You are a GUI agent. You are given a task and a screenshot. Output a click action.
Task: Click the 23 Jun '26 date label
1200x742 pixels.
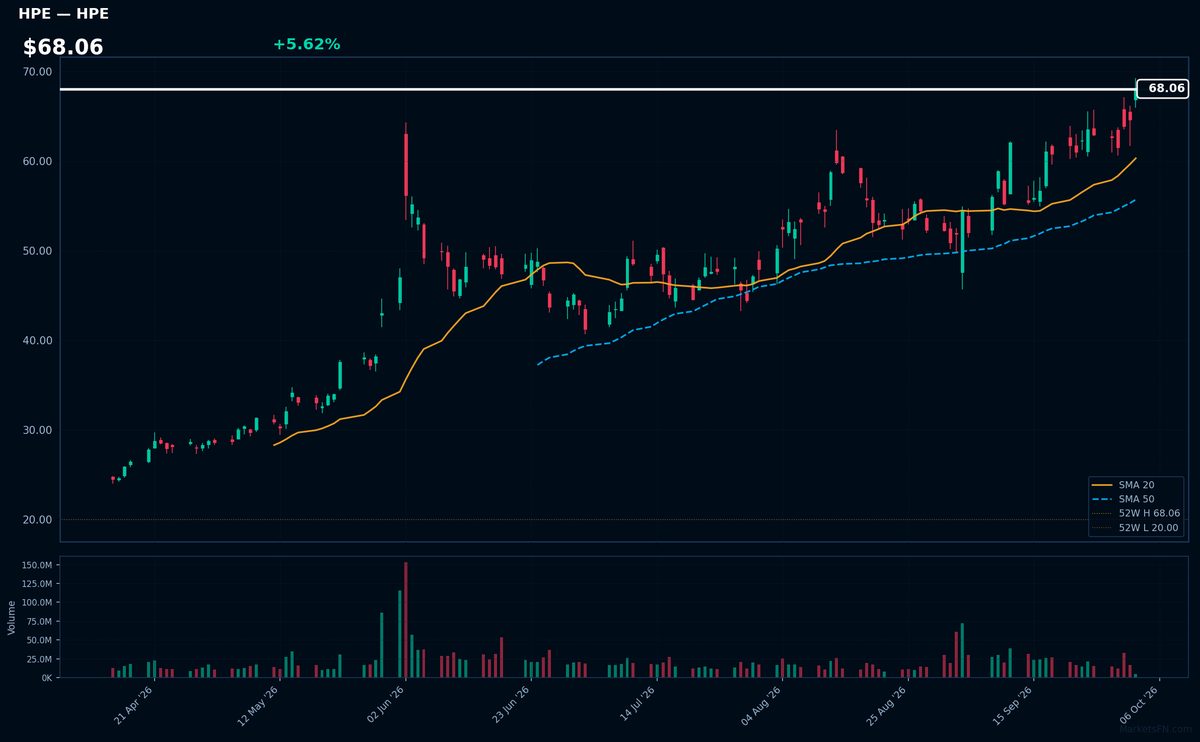[x=510, y=705]
